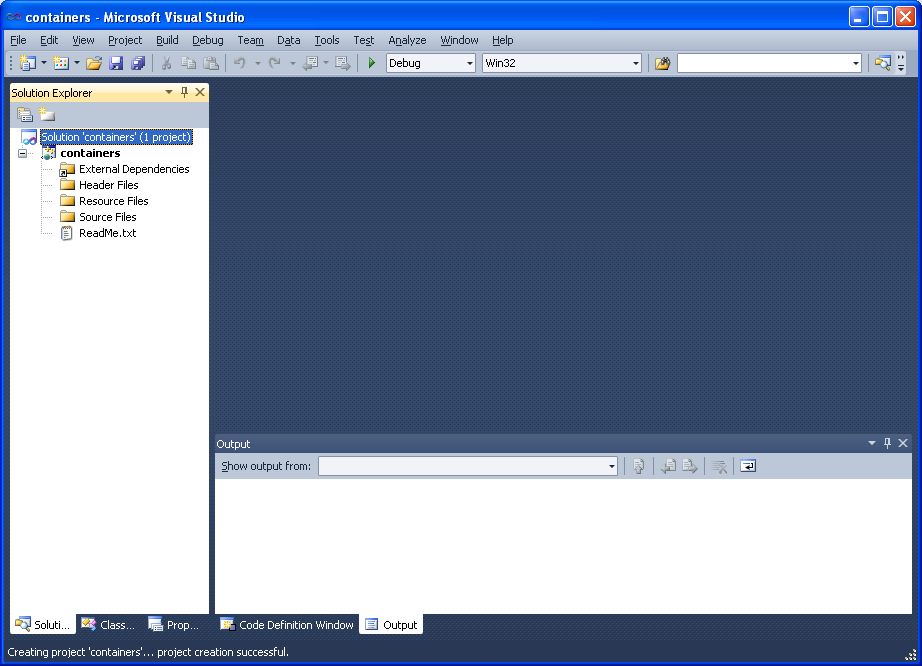Open the New Project dropdown arrow
This screenshot has width=922, height=666.
click(x=44, y=63)
